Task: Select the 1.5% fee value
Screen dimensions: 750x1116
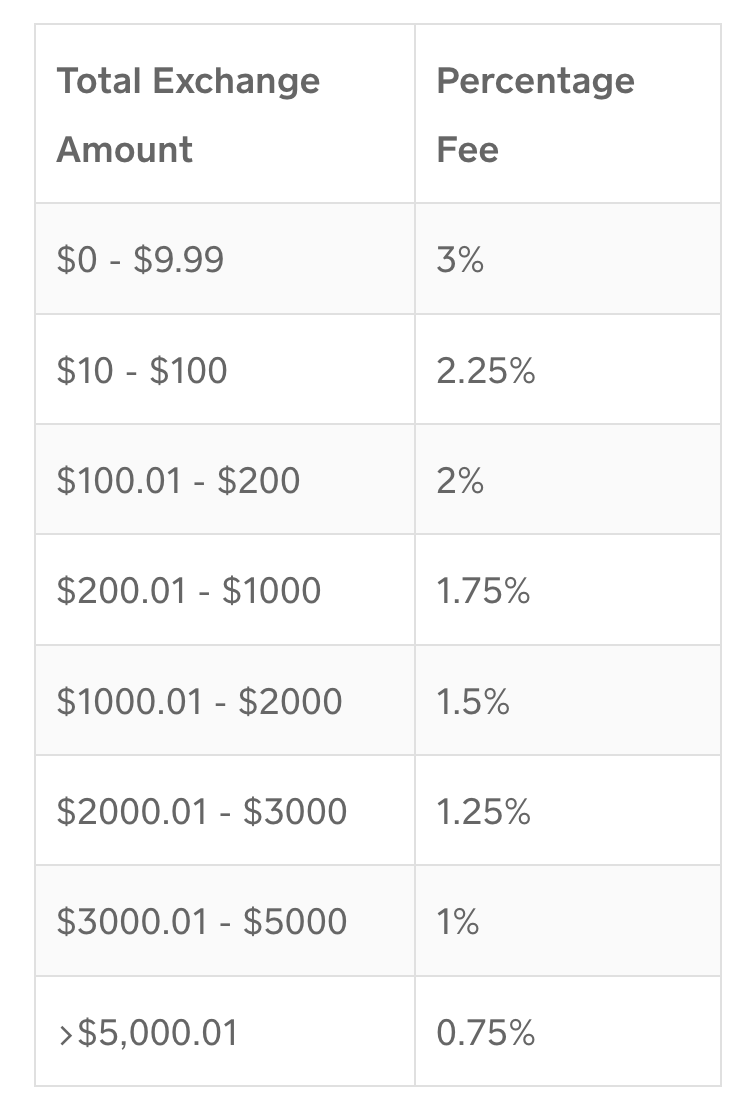Action: [x=473, y=701]
